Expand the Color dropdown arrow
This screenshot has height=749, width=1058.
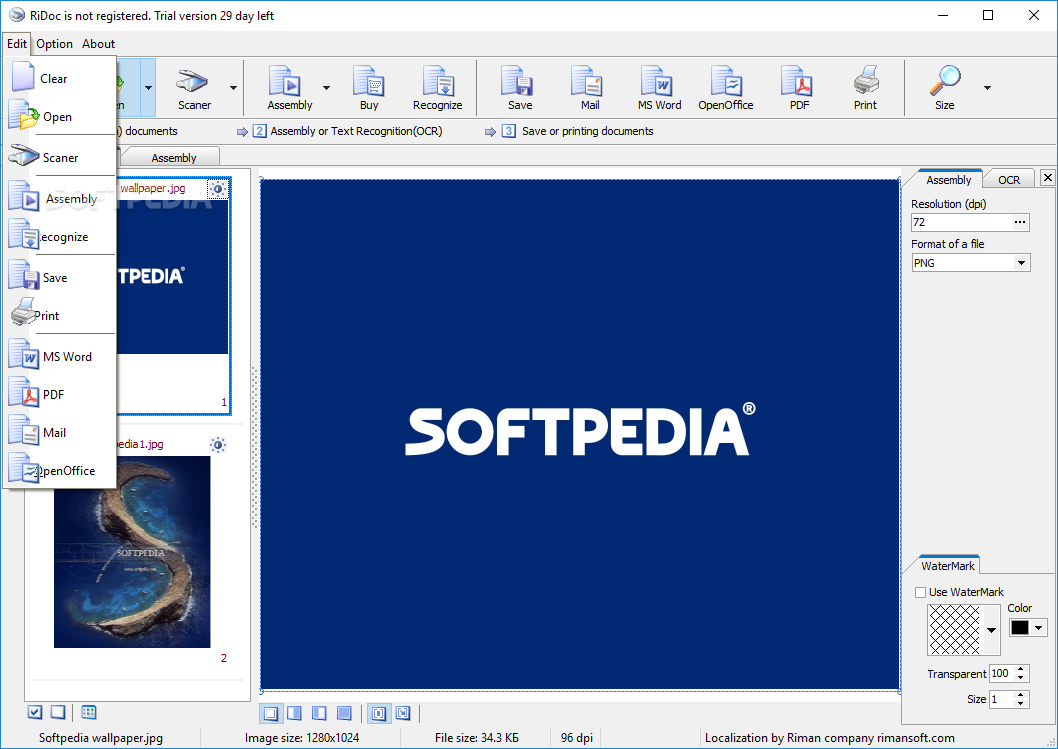1038,628
